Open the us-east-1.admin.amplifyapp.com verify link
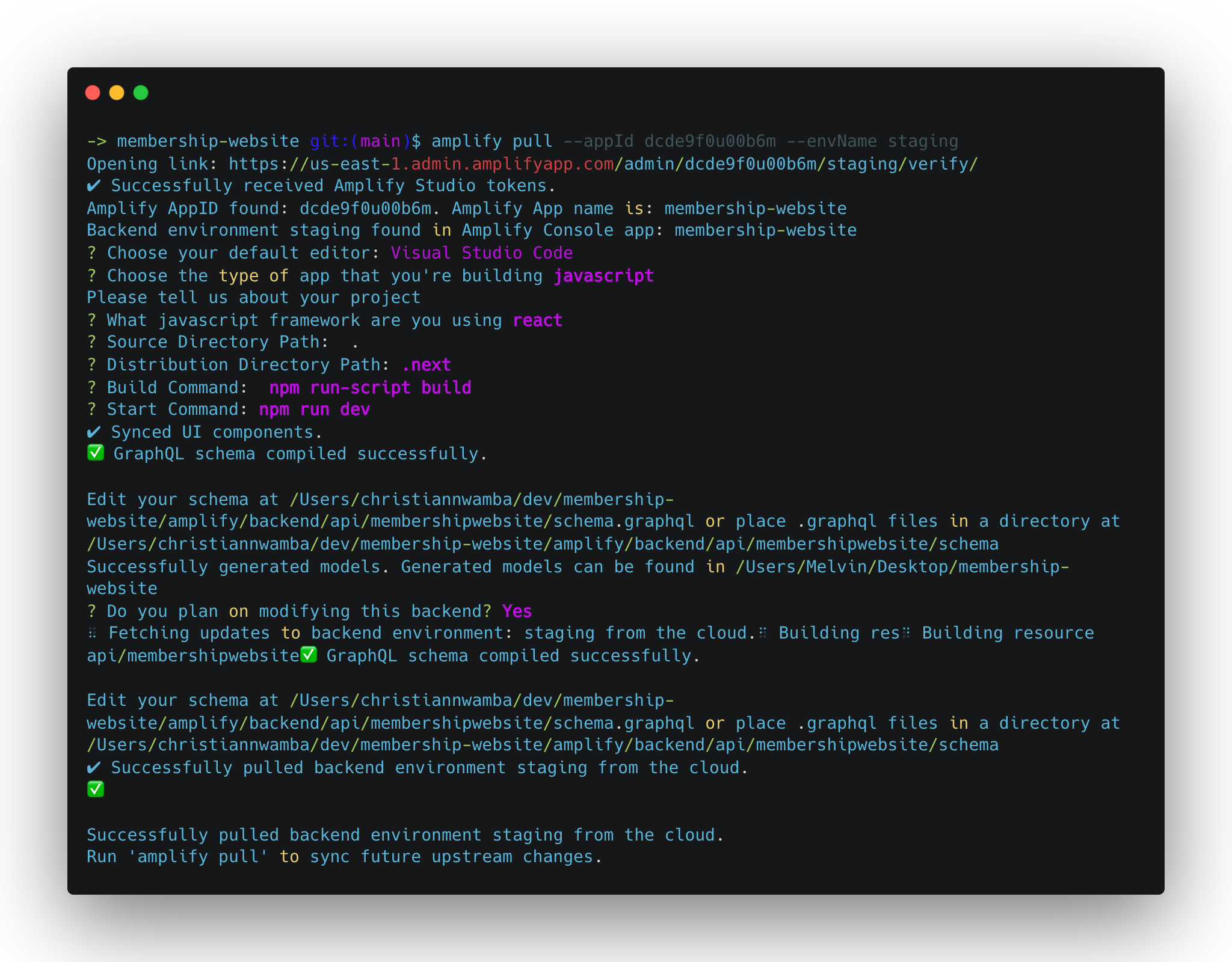Viewport: 1232px width, 962px height. (x=603, y=164)
